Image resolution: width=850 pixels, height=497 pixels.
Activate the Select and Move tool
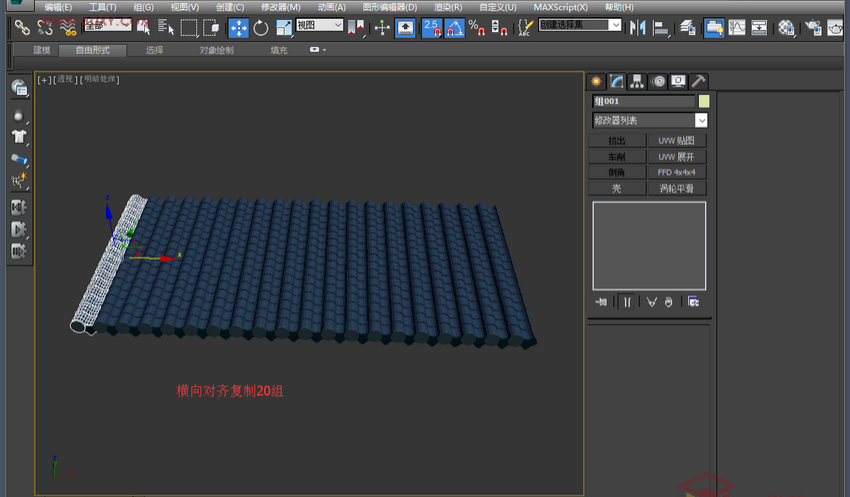239,28
